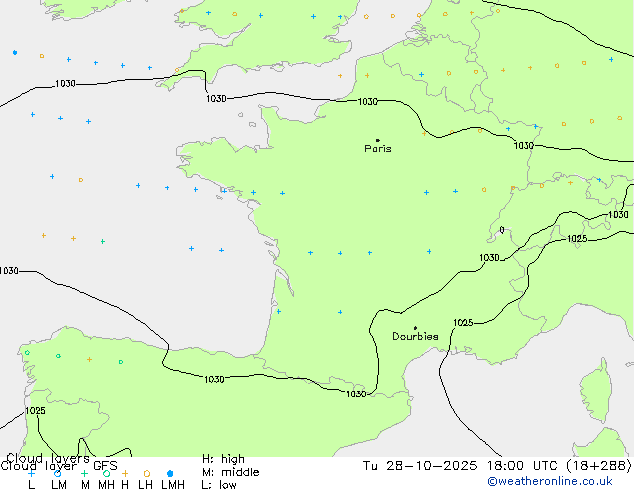Click the orange plus H legend symbol
The image size is (634, 490).
tap(125, 473)
